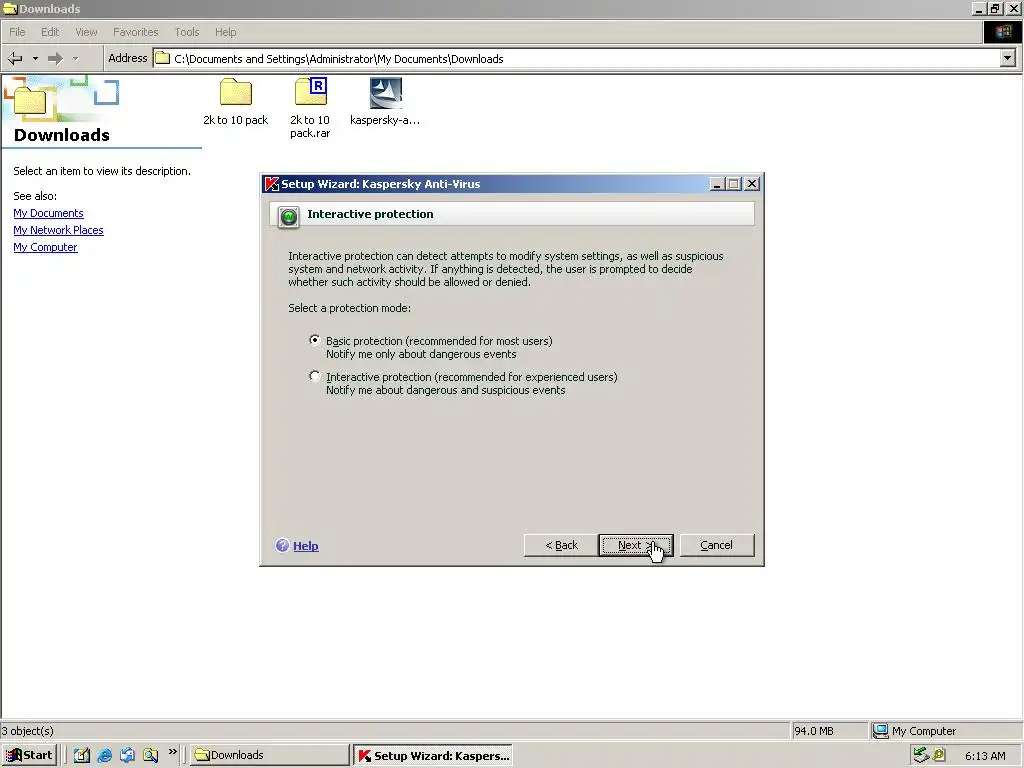Launch Outlook Express from quick launch
Screen dimensions: 1024x768
coord(127,755)
